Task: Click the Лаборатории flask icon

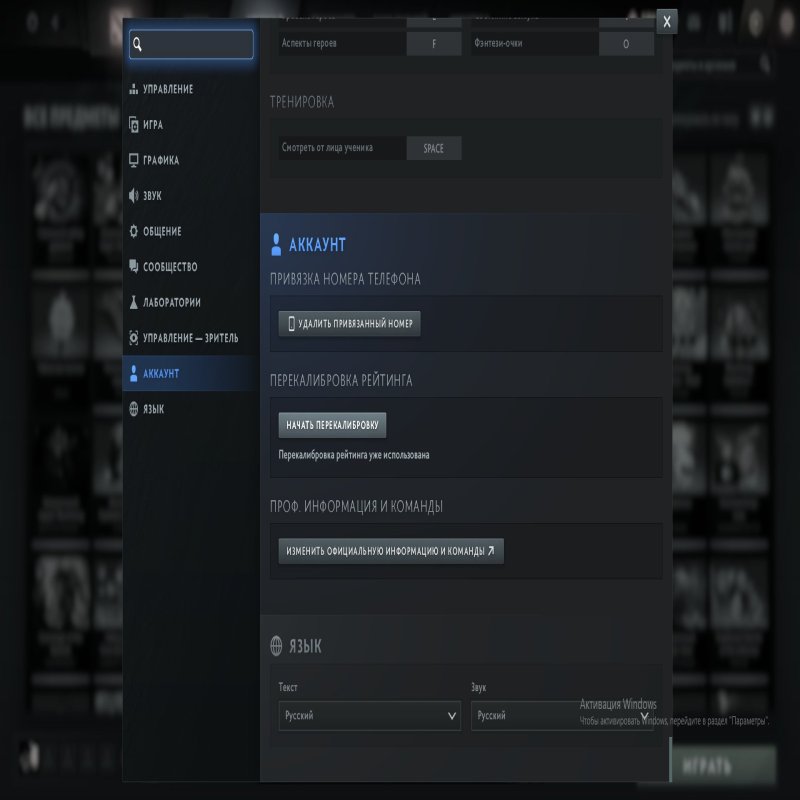Action: [x=133, y=302]
